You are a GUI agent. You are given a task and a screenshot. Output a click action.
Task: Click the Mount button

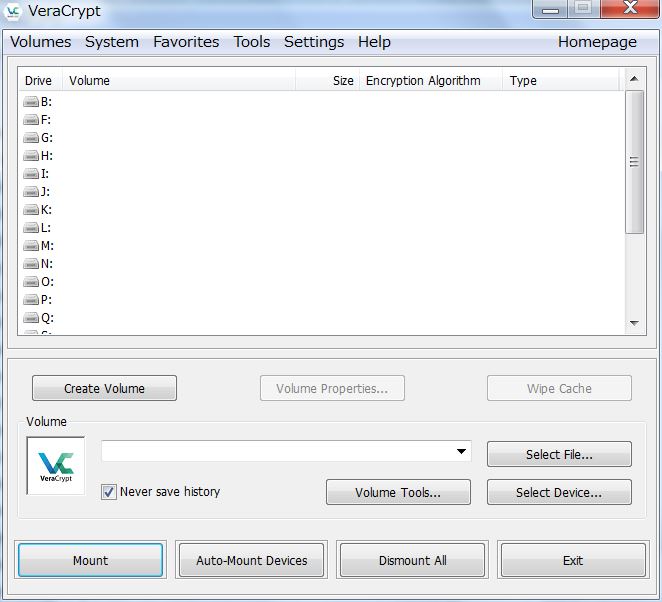click(x=90, y=560)
